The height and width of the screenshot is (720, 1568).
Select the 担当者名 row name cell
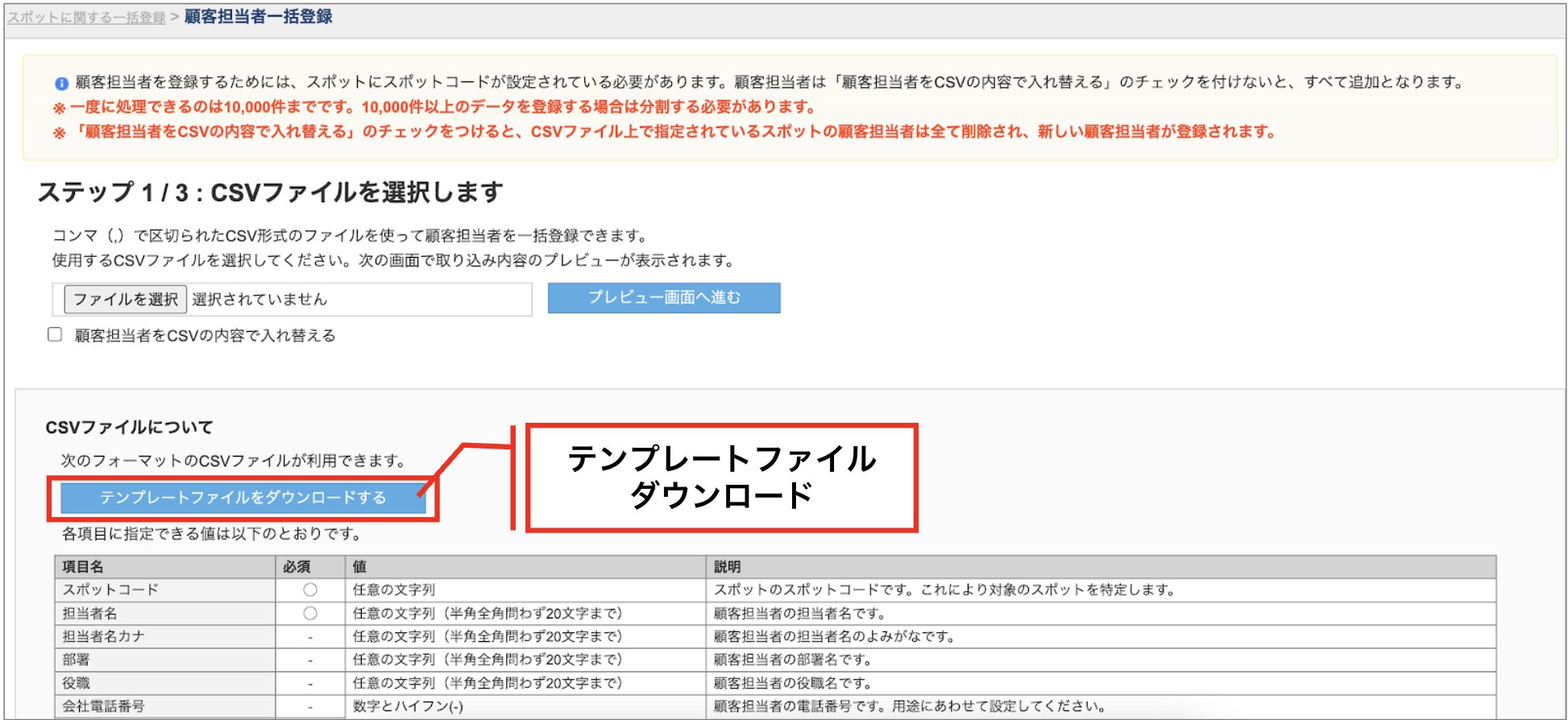point(164,614)
